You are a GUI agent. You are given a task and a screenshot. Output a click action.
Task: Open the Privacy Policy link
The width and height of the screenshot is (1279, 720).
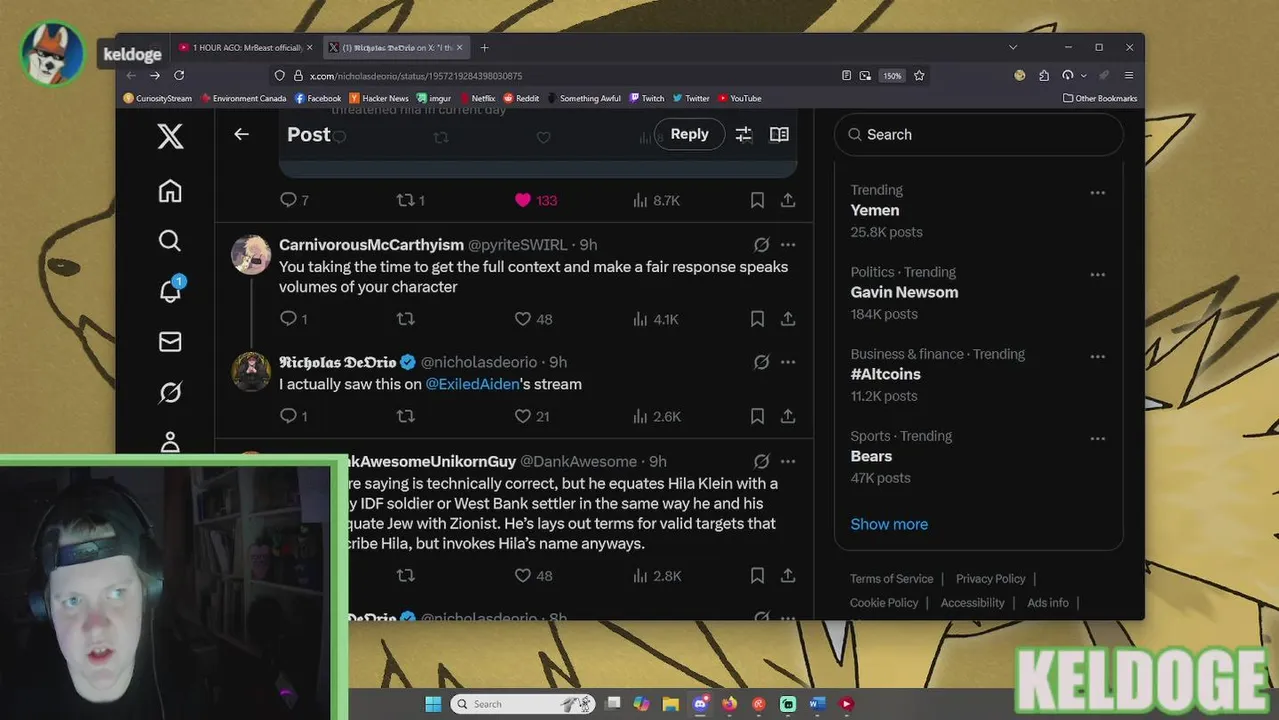pyautogui.click(x=990, y=579)
